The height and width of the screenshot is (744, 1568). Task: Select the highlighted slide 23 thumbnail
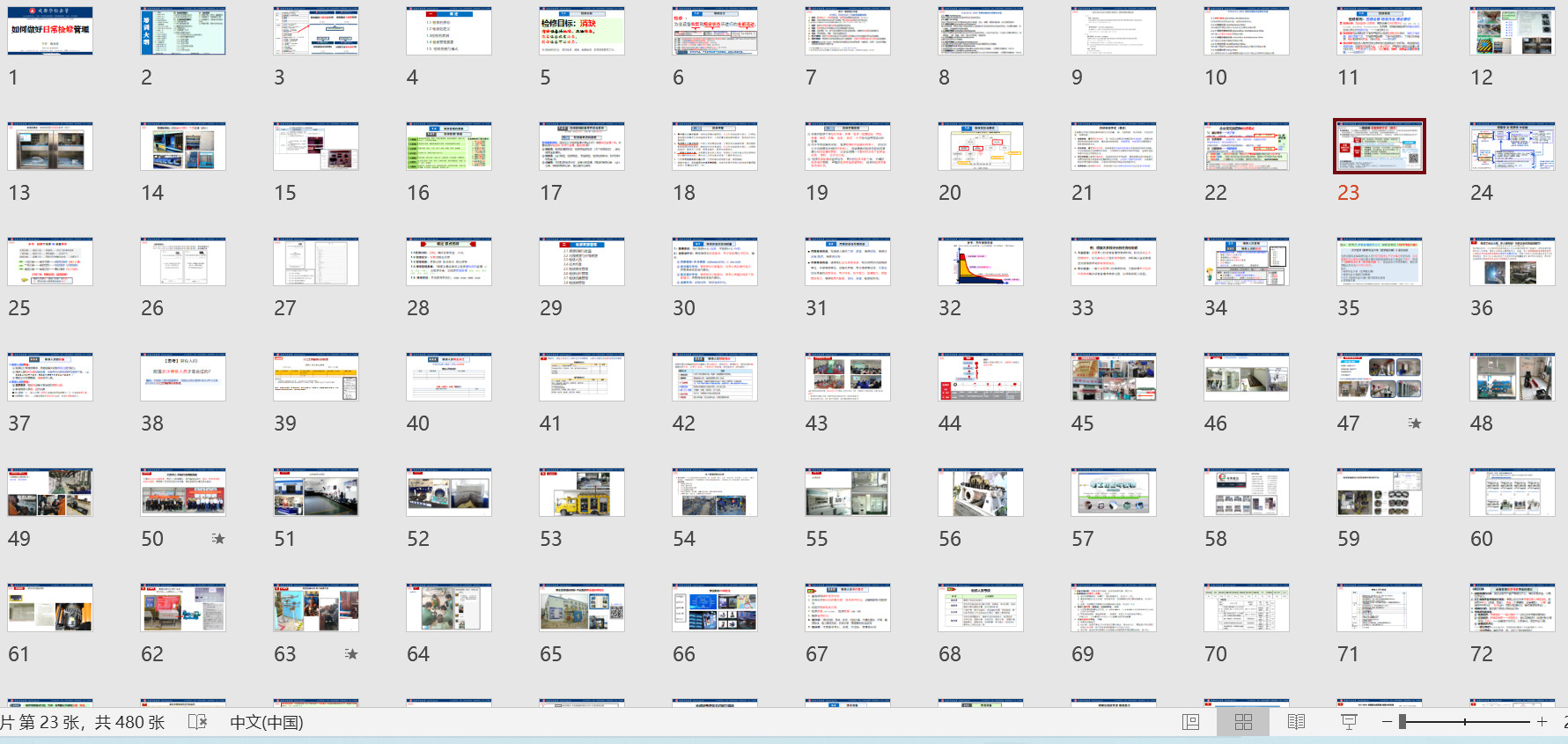(x=1379, y=146)
